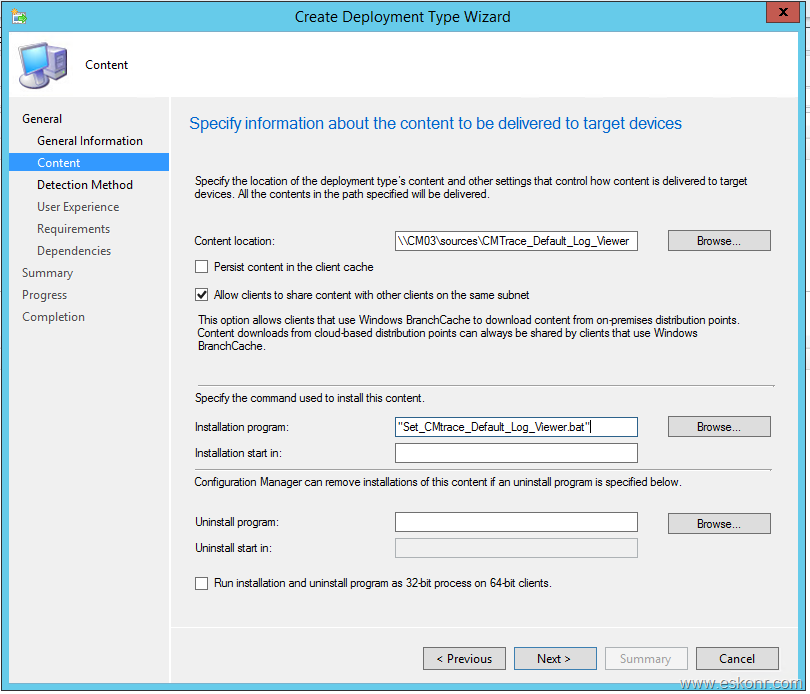Browse for the uninstall program
The width and height of the screenshot is (810, 694).
[x=719, y=524]
